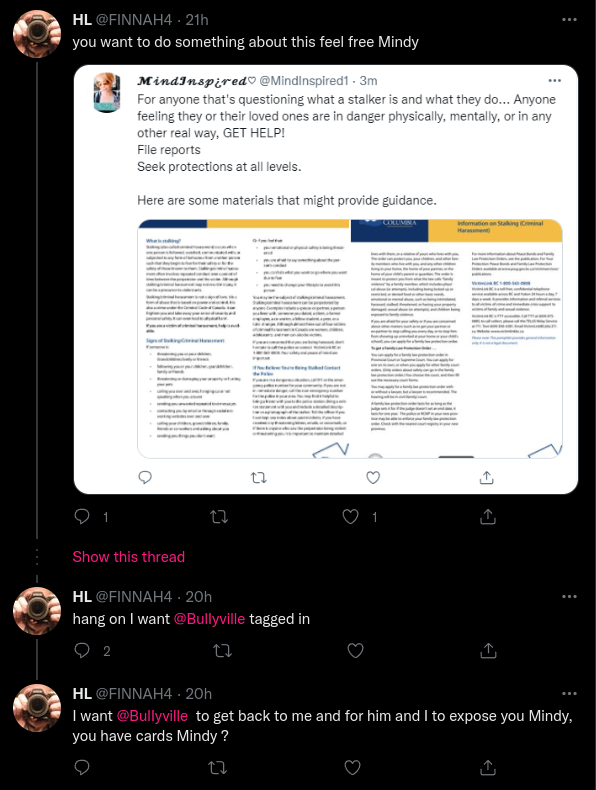Open the stalking information pamphlet image

point(350,339)
